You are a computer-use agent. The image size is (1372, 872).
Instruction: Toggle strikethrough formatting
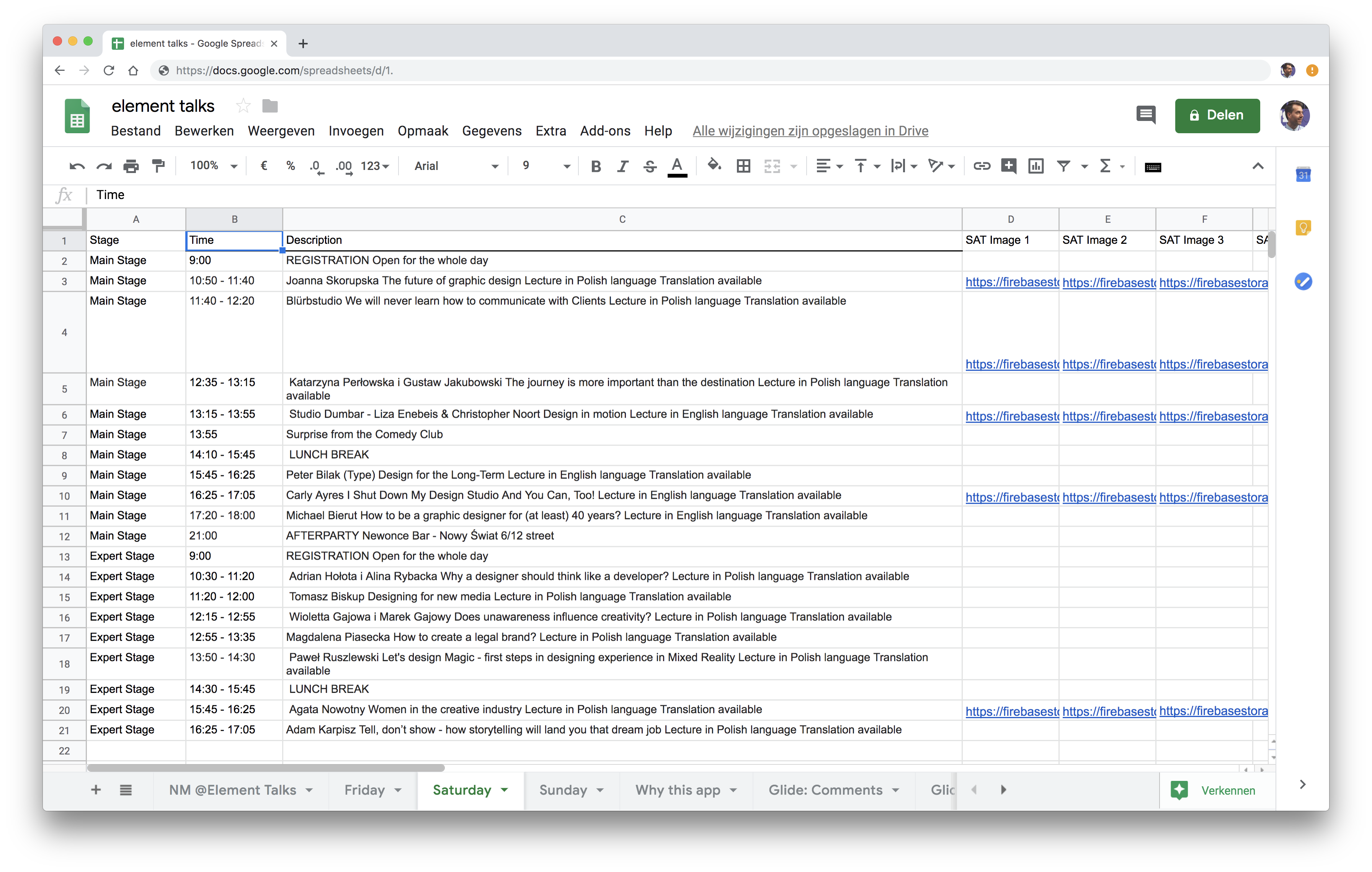(x=650, y=166)
